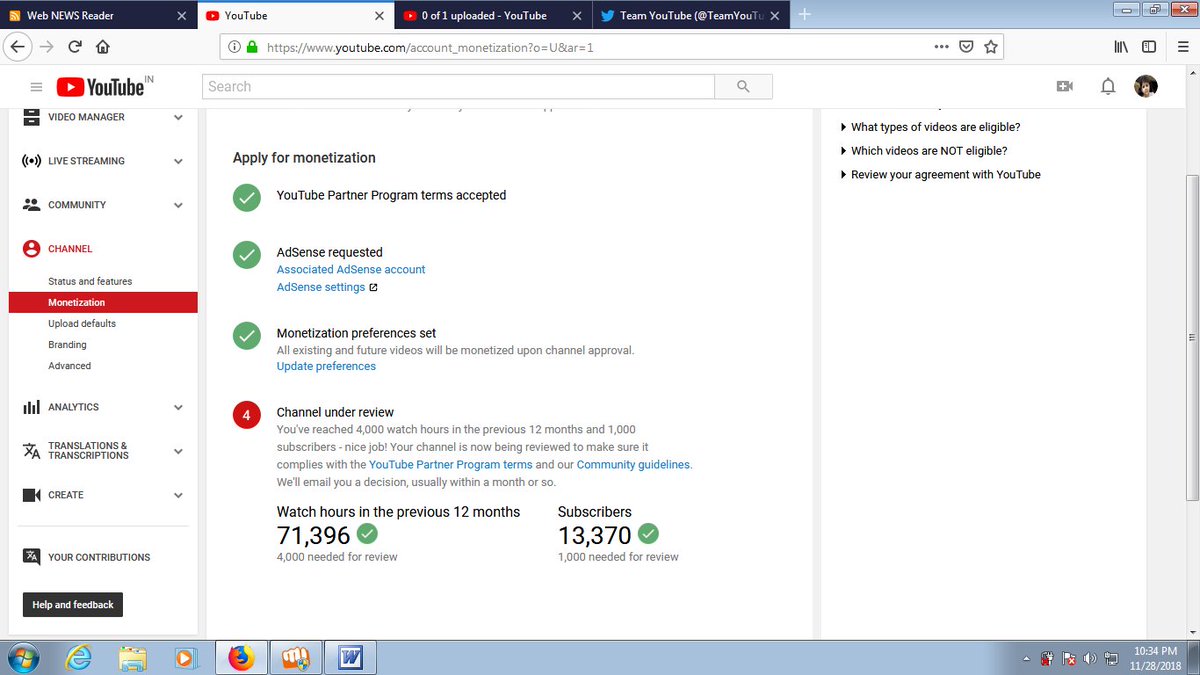This screenshot has height=675, width=1200.
Task: Click into the YouTube search field
Action: 458,87
